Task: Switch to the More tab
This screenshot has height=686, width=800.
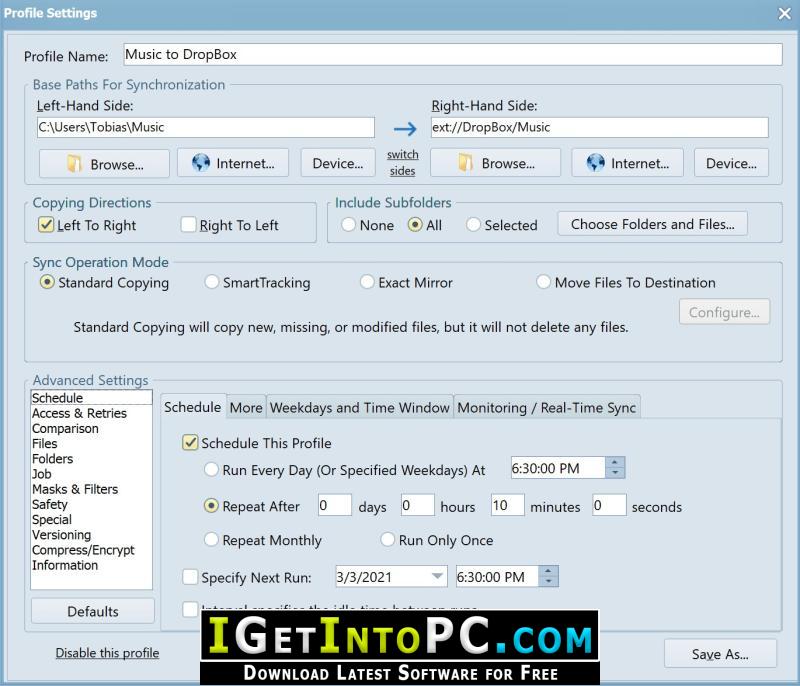Action: pos(246,408)
